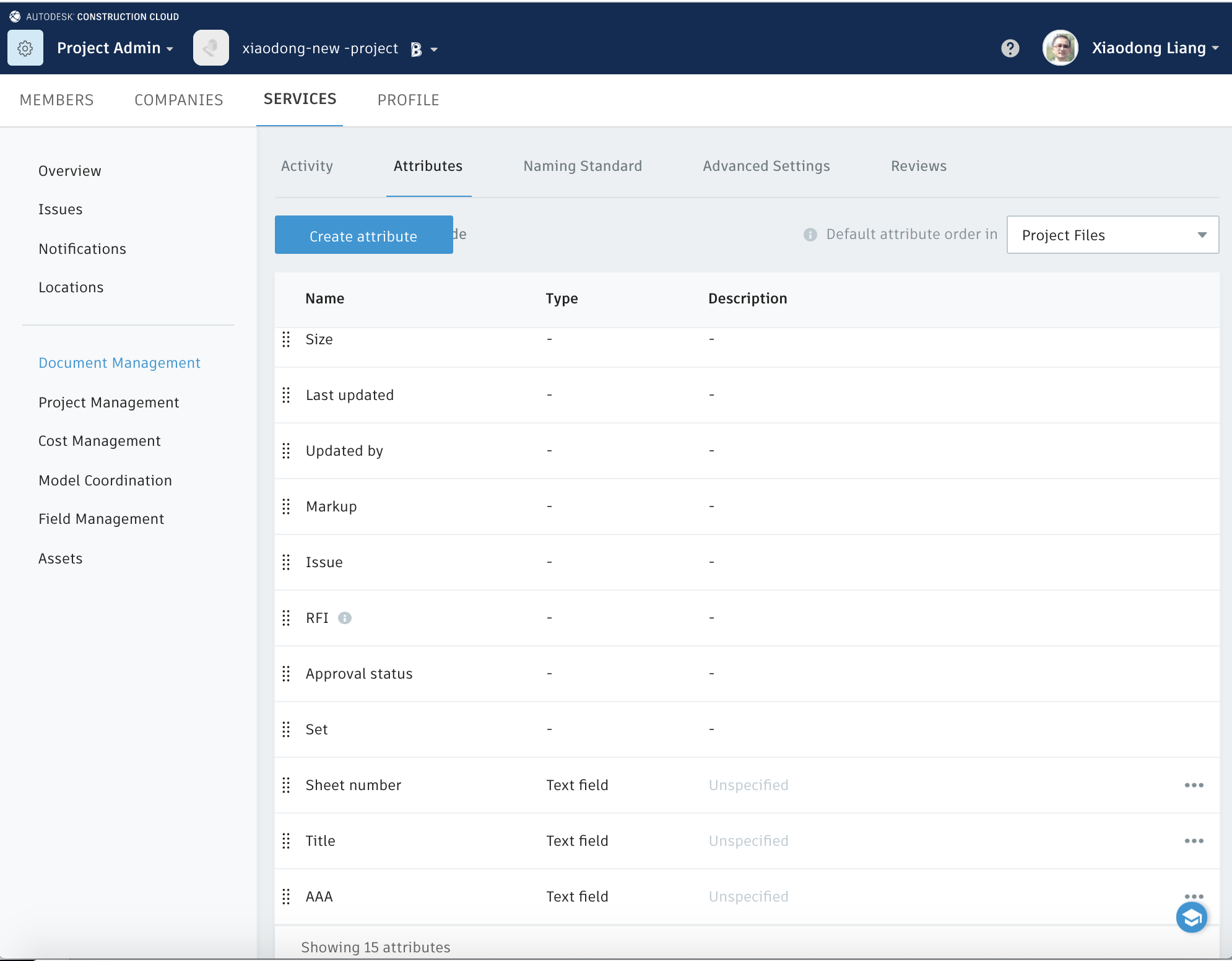This screenshot has height=961, width=1232.
Task: Click Xiaodong Liang's profile avatar
Action: coord(1061,48)
